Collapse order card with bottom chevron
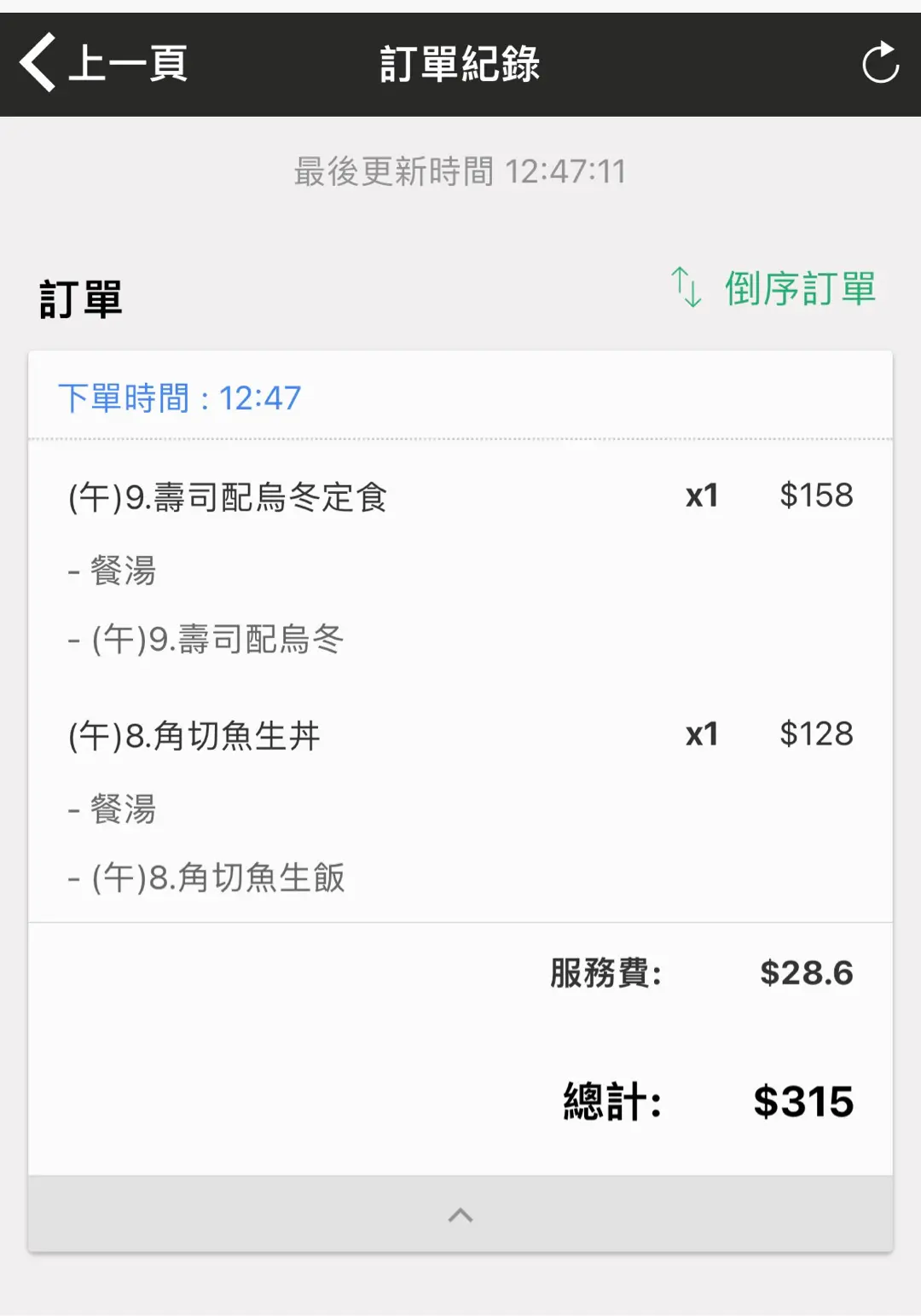921x1316 pixels. [460, 1215]
